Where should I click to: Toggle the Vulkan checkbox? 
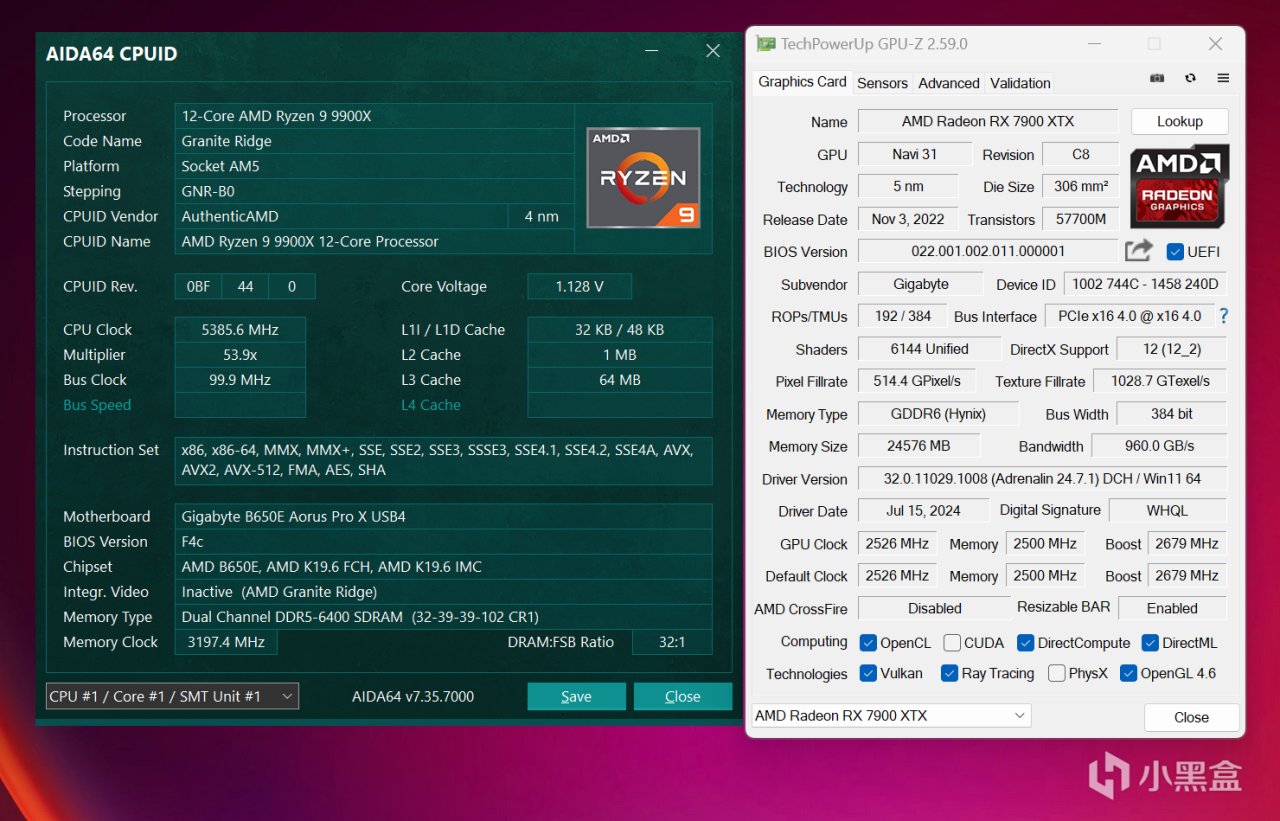tap(867, 673)
